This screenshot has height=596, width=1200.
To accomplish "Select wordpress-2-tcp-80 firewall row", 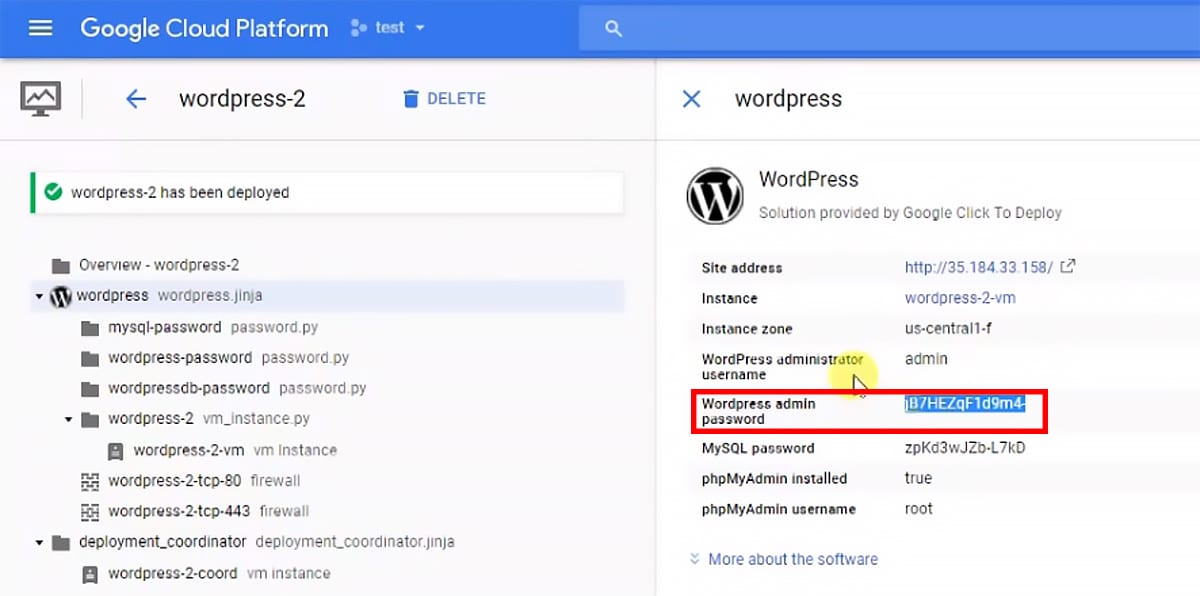I will click(x=328, y=481).
